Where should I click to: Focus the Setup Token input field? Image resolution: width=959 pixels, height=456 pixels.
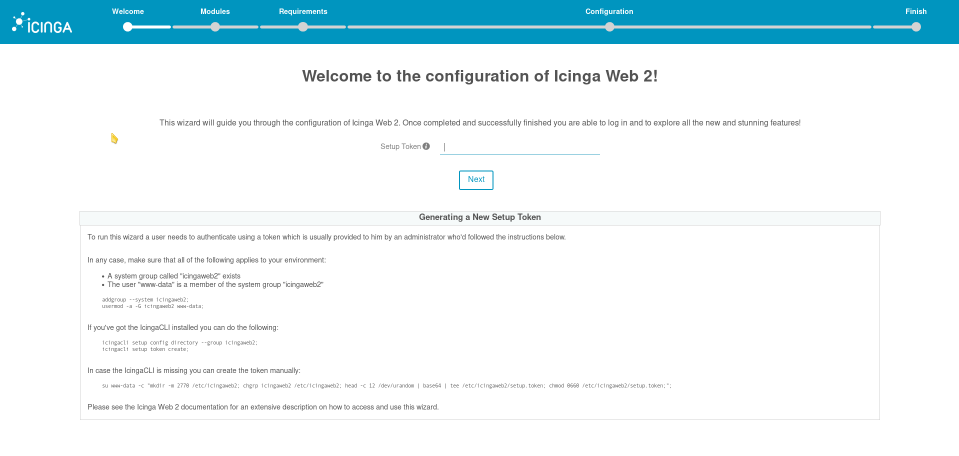[x=520, y=147]
